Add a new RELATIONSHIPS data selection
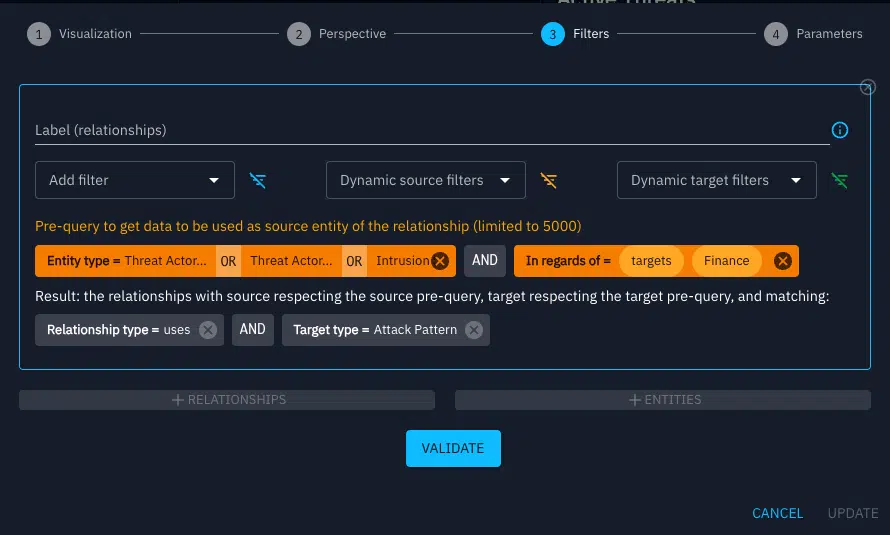The height and width of the screenshot is (535, 890). (x=227, y=400)
